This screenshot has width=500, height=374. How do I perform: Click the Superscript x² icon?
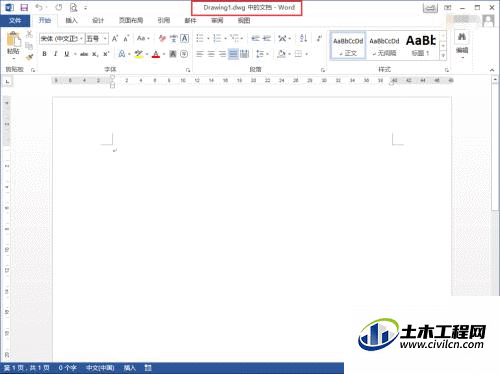106,54
